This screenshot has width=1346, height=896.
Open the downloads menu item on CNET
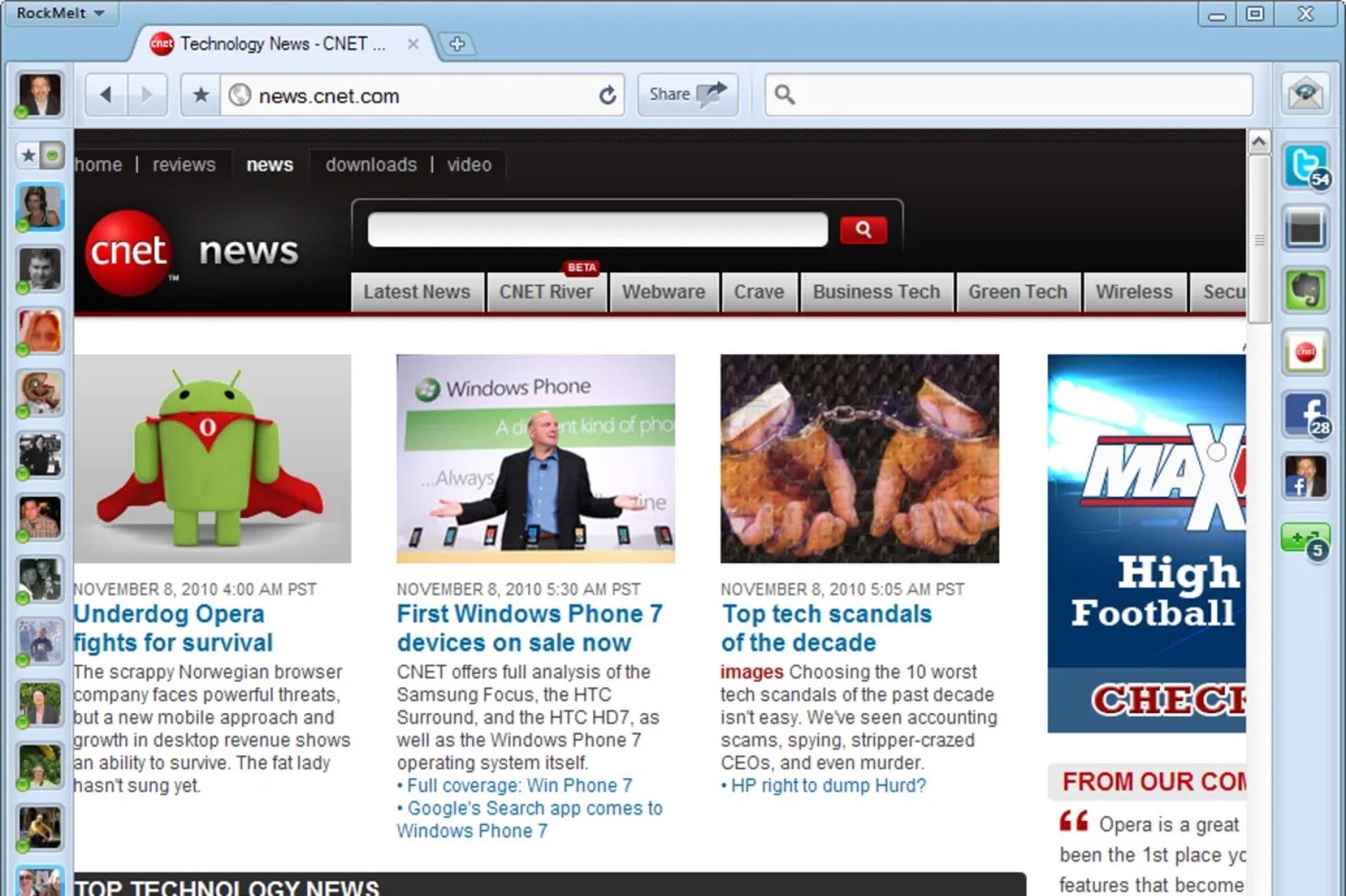[371, 165]
